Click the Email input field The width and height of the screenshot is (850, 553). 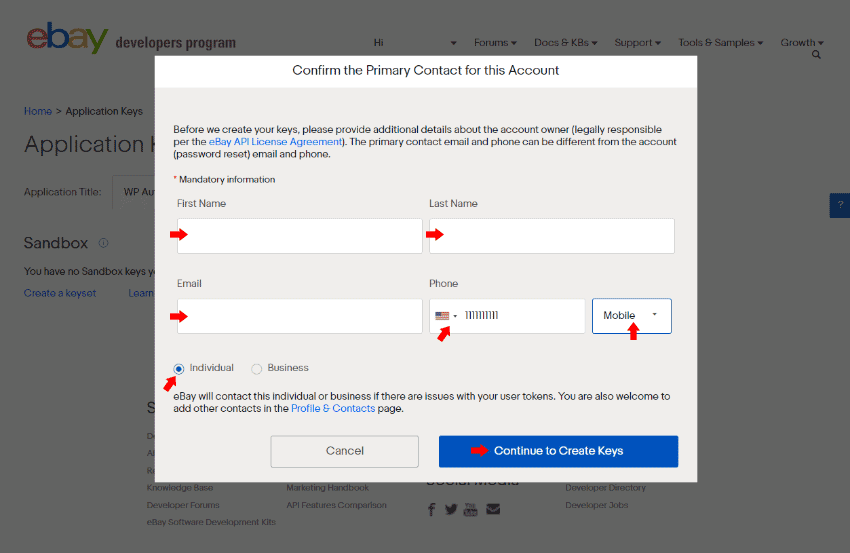300,316
